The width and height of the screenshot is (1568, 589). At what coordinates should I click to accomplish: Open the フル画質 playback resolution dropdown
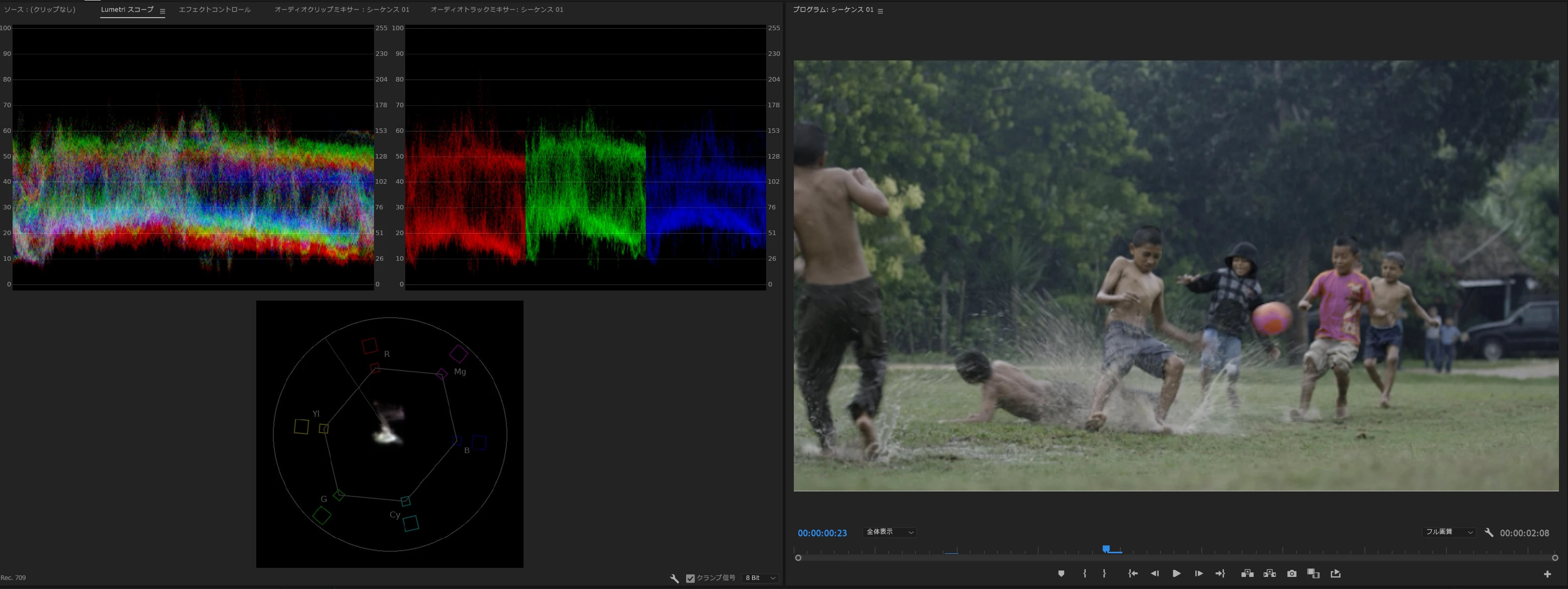[x=1449, y=532]
